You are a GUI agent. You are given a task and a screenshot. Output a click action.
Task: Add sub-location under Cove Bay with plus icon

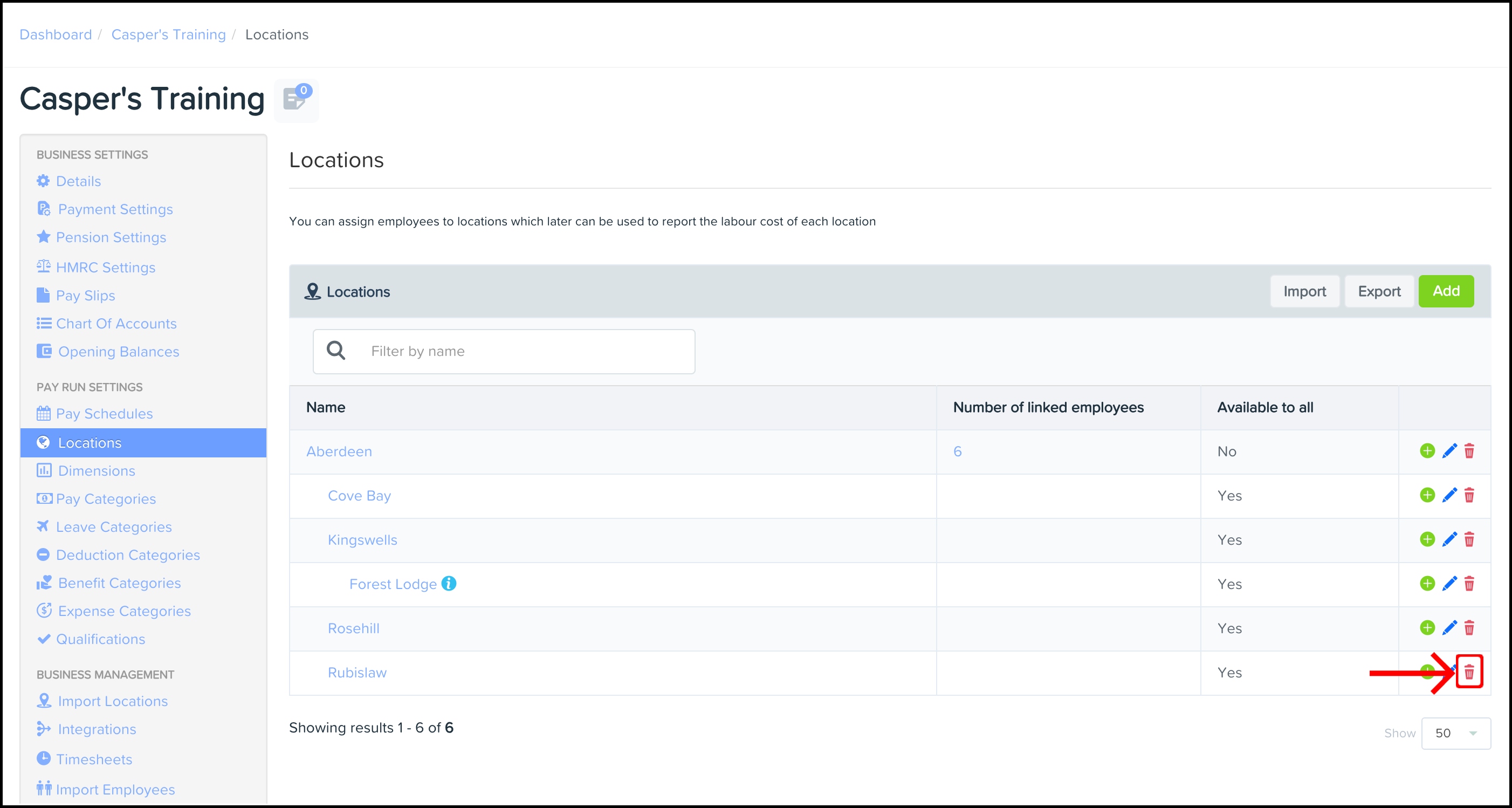pyautogui.click(x=1427, y=495)
